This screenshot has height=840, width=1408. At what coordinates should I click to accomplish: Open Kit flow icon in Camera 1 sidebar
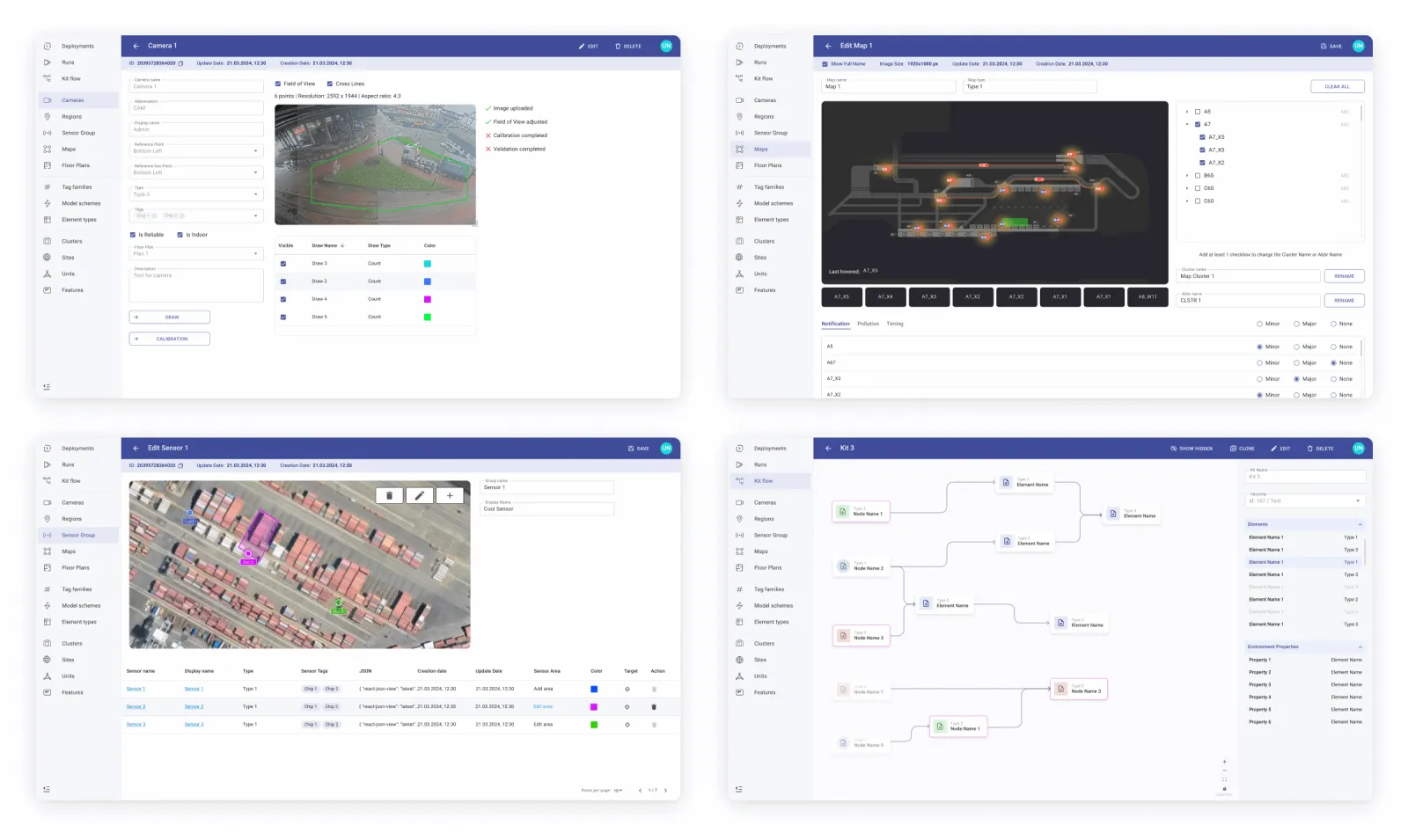tap(48, 78)
